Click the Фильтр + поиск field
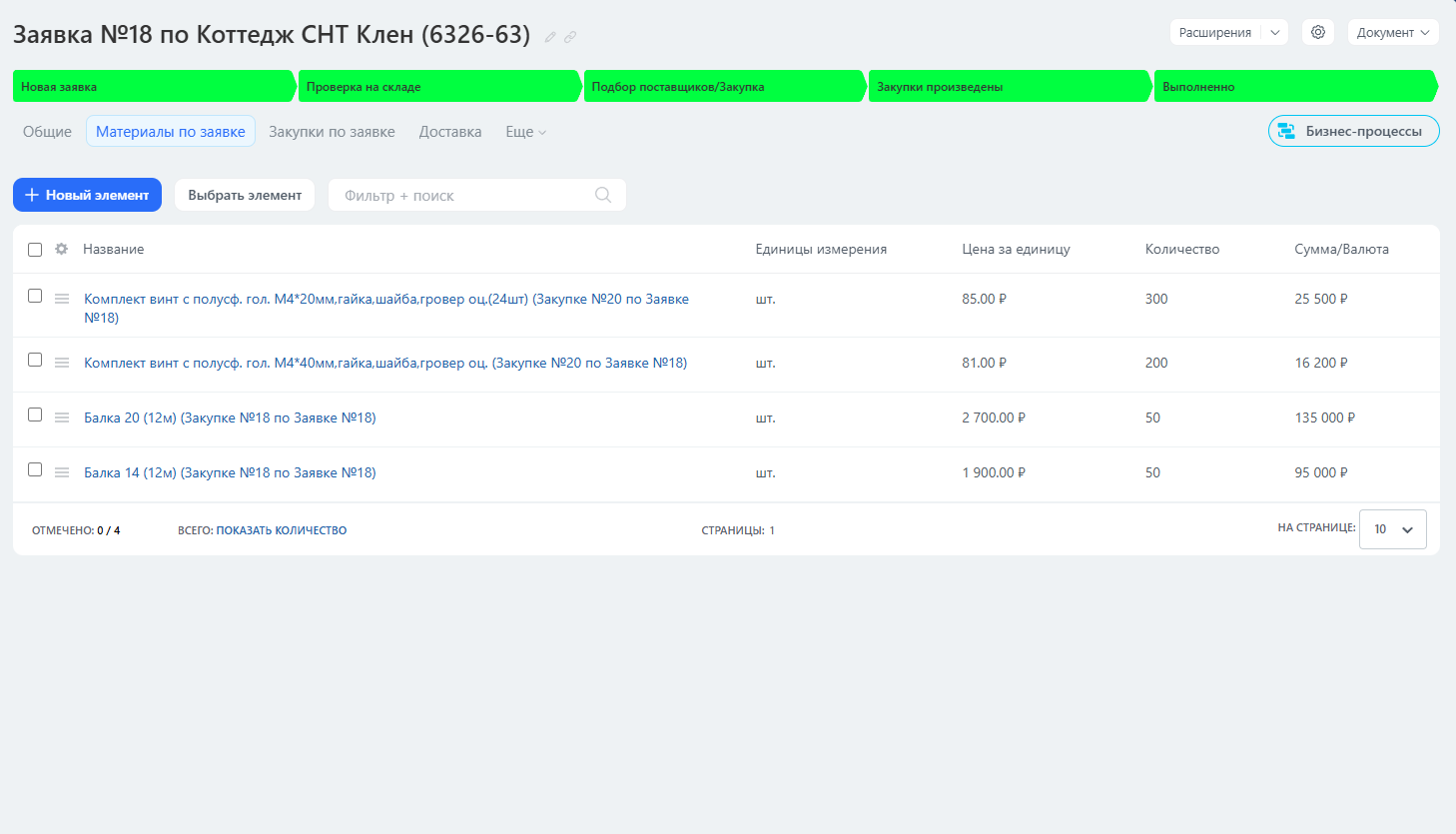 click(464, 196)
